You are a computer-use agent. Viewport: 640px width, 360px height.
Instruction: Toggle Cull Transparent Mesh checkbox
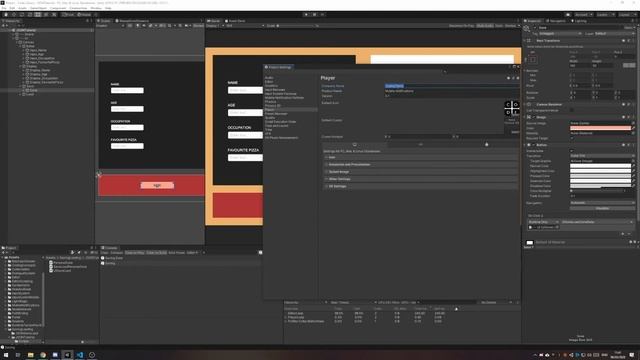pos(571,110)
